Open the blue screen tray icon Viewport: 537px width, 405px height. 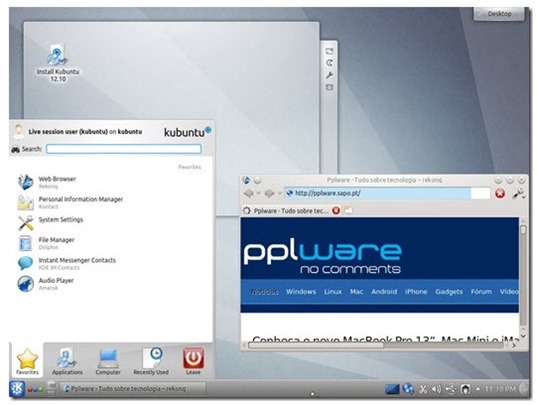pos(392,389)
